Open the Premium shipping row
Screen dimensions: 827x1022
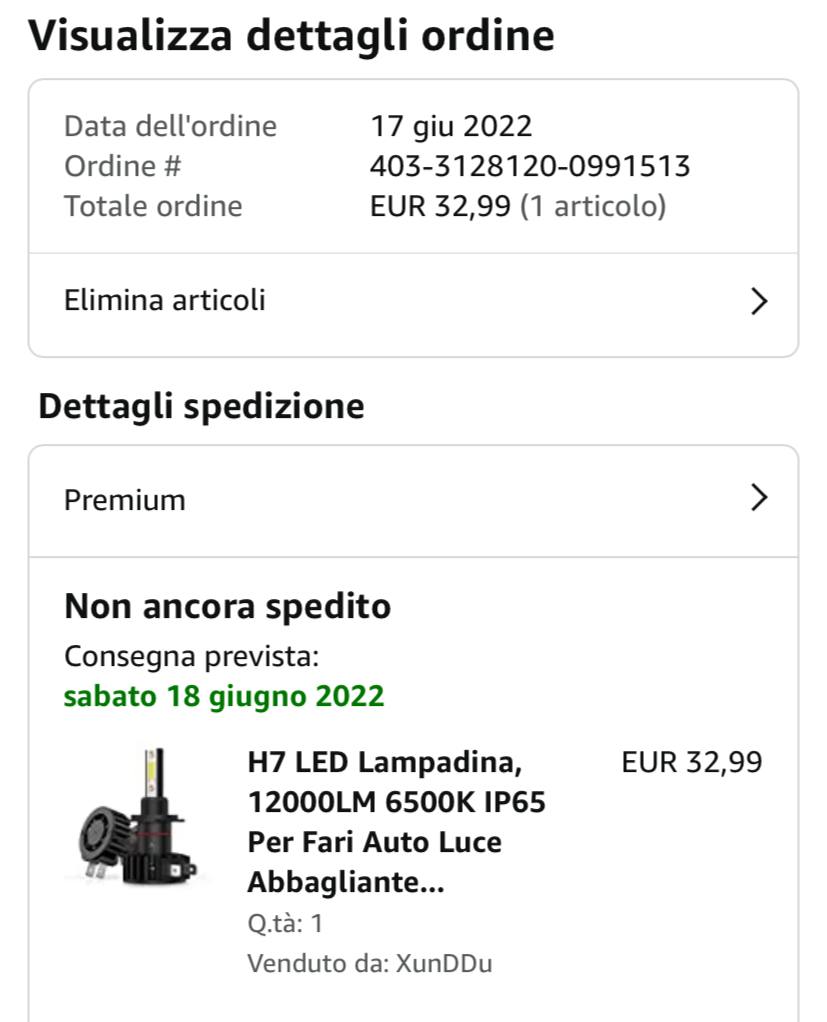point(125,500)
